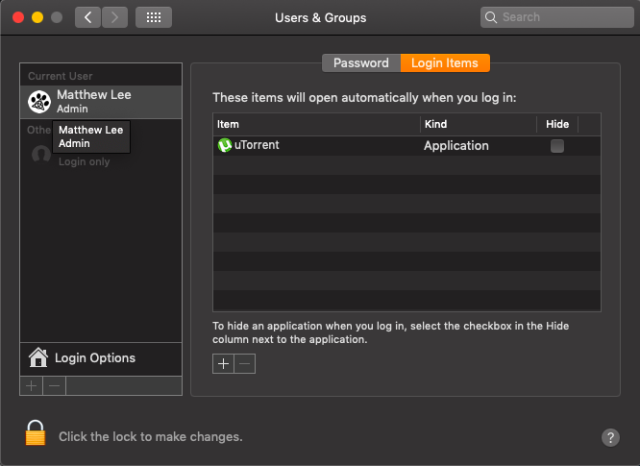Image resolution: width=640 pixels, height=466 pixels.
Task: Click the Login Options house icon
Action: click(x=38, y=357)
